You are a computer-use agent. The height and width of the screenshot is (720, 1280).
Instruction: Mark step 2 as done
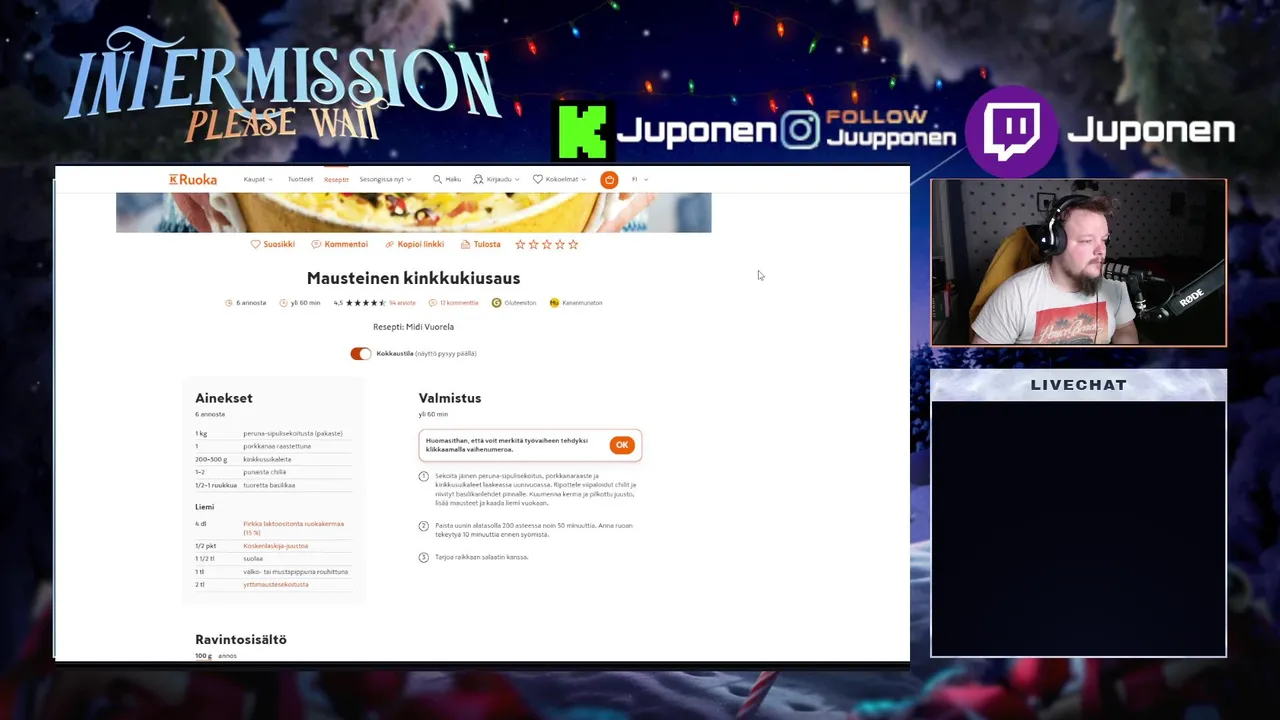[x=423, y=526]
